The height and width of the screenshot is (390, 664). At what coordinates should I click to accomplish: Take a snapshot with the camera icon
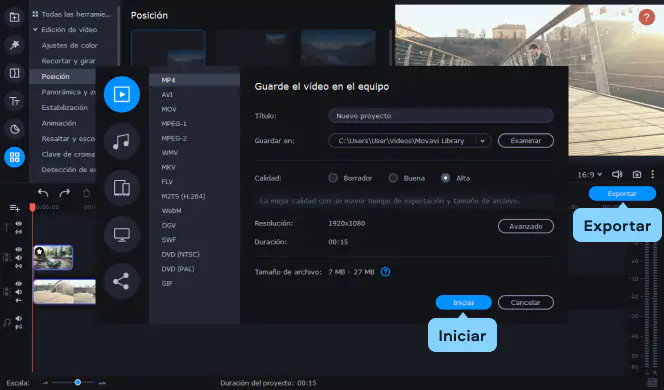pyautogui.click(x=636, y=174)
